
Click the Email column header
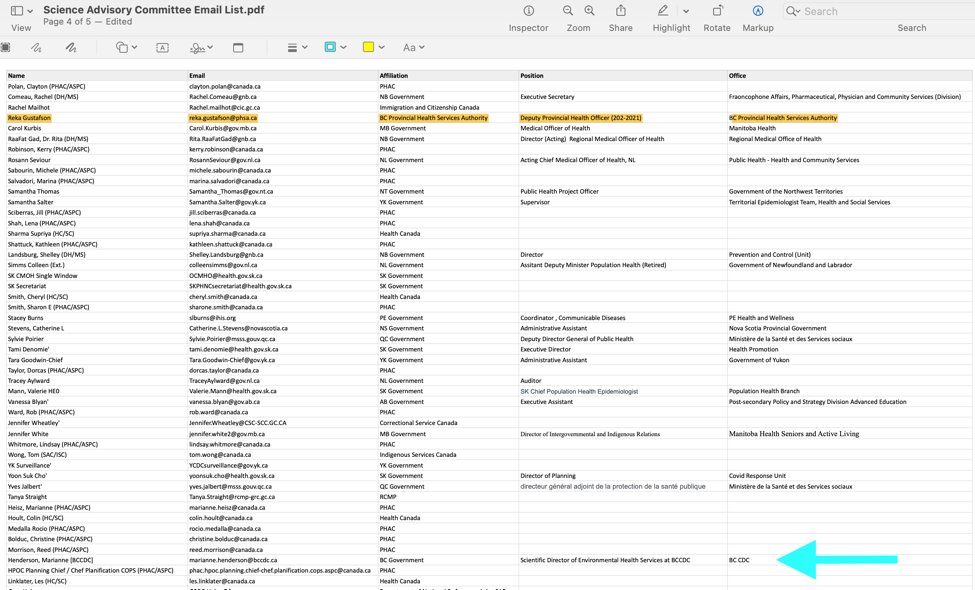coord(197,76)
